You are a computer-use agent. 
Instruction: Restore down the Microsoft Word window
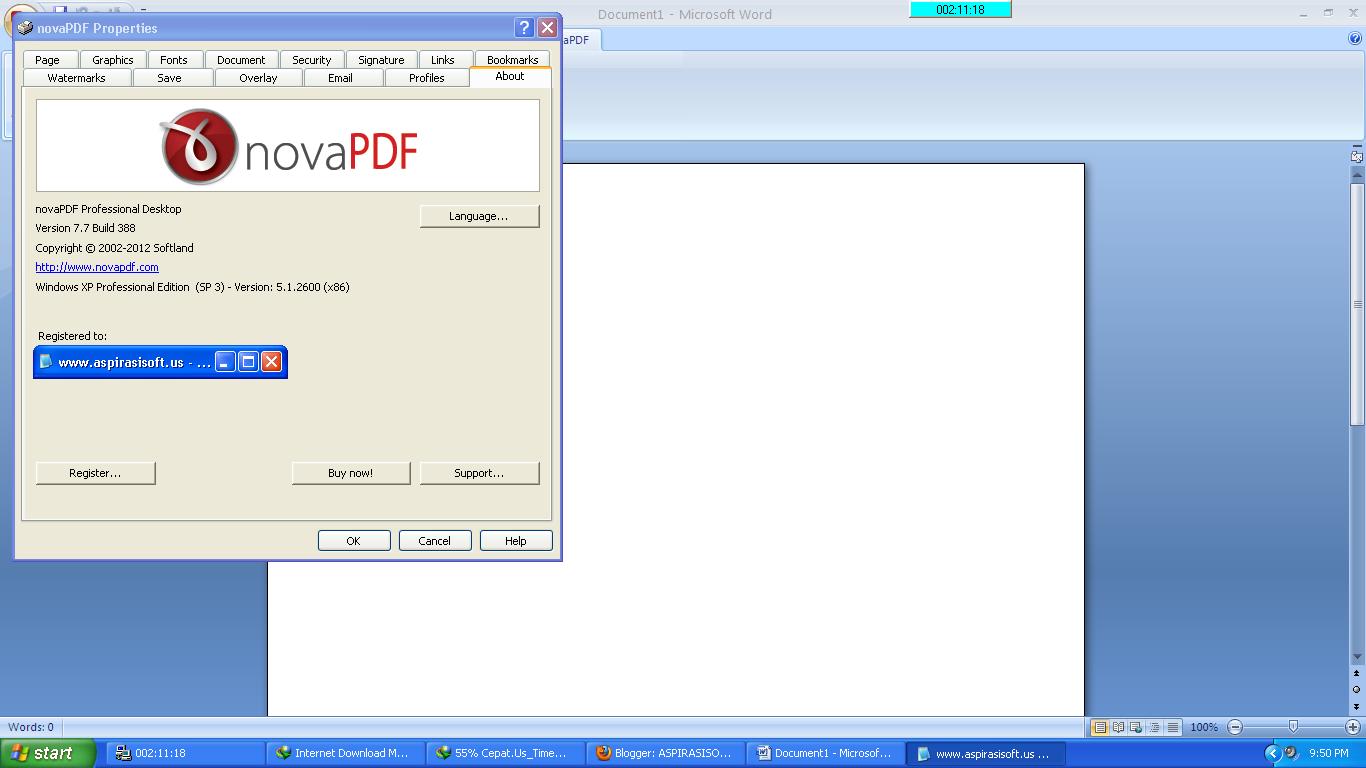click(1328, 13)
